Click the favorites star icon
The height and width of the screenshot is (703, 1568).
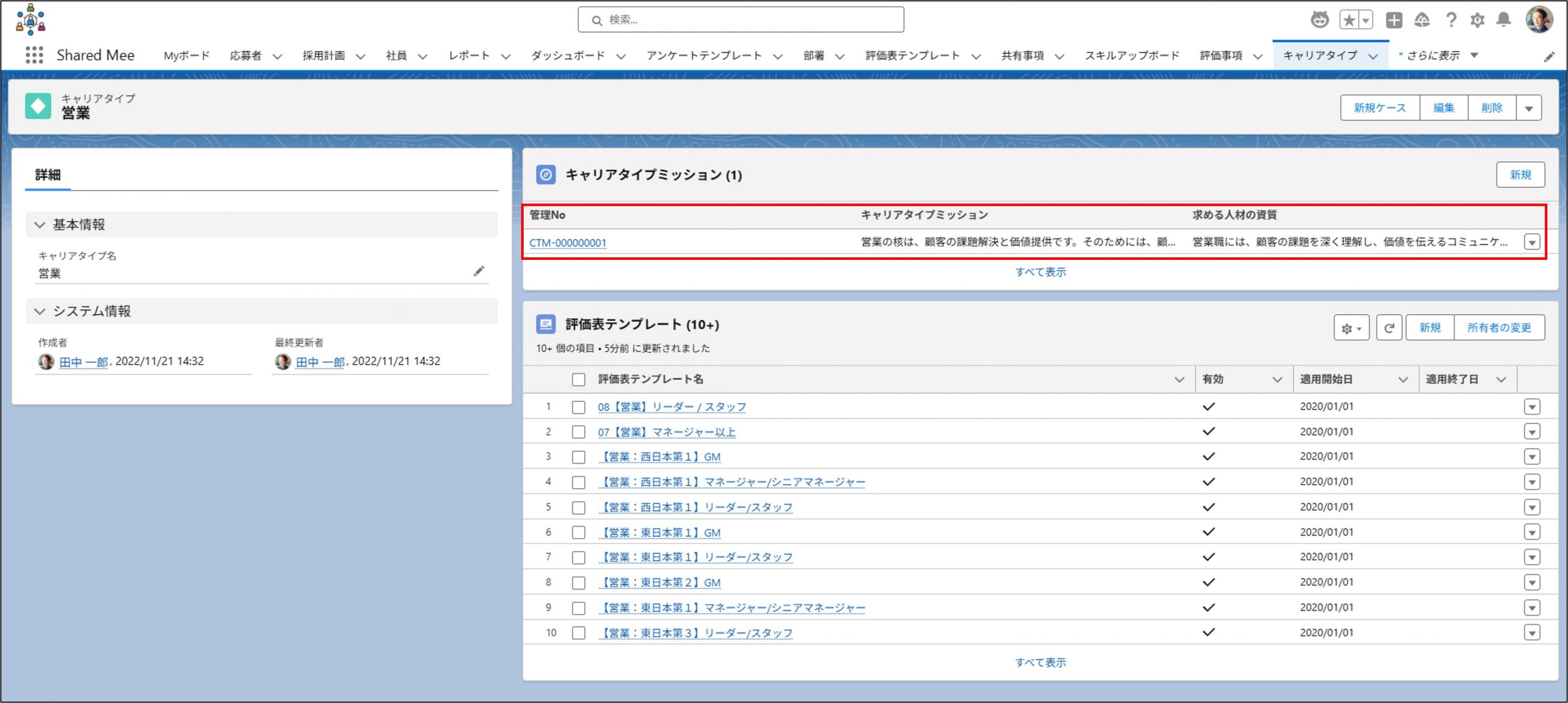click(x=1349, y=20)
